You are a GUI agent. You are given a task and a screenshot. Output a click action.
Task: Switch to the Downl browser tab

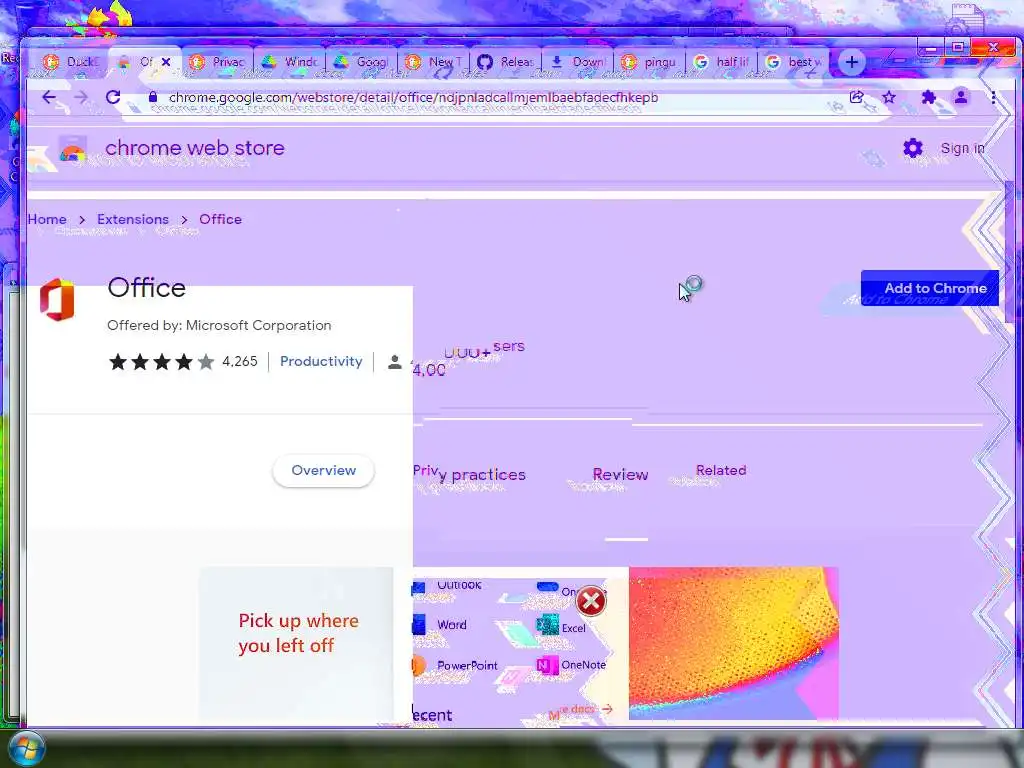click(577, 62)
